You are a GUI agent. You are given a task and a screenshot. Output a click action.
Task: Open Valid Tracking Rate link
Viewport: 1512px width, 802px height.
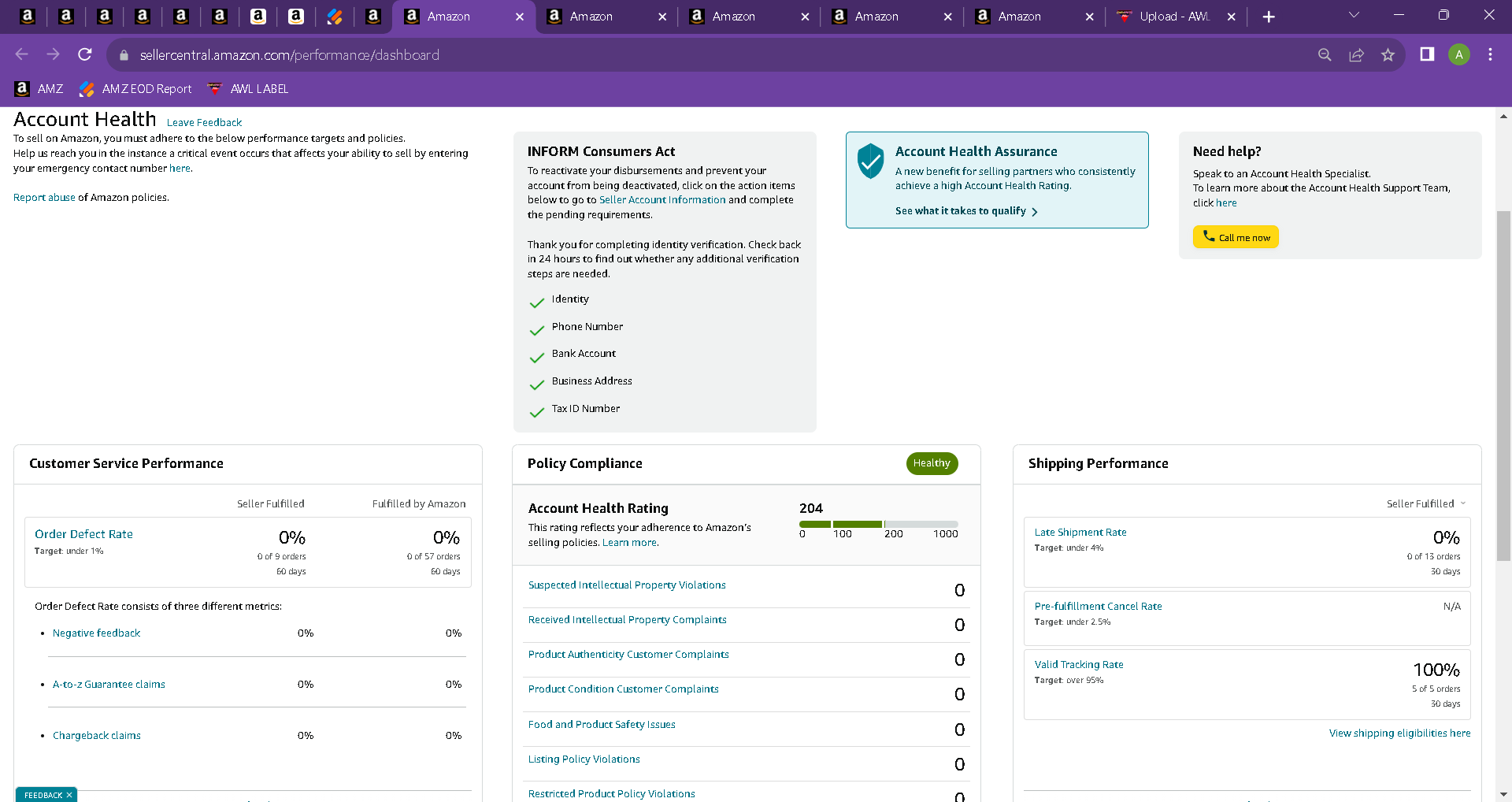tap(1079, 665)
